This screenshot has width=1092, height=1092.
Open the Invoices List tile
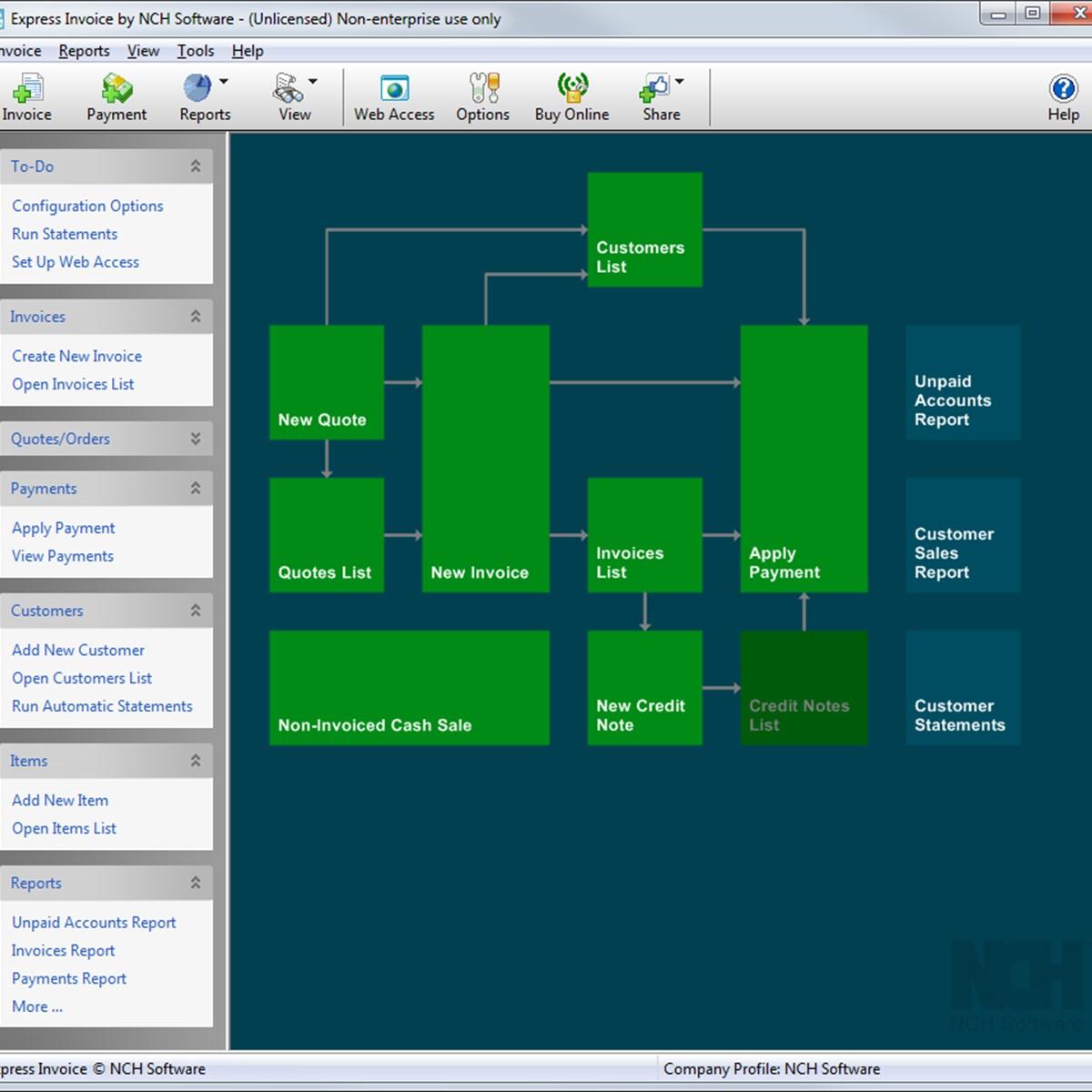(644, 535)
